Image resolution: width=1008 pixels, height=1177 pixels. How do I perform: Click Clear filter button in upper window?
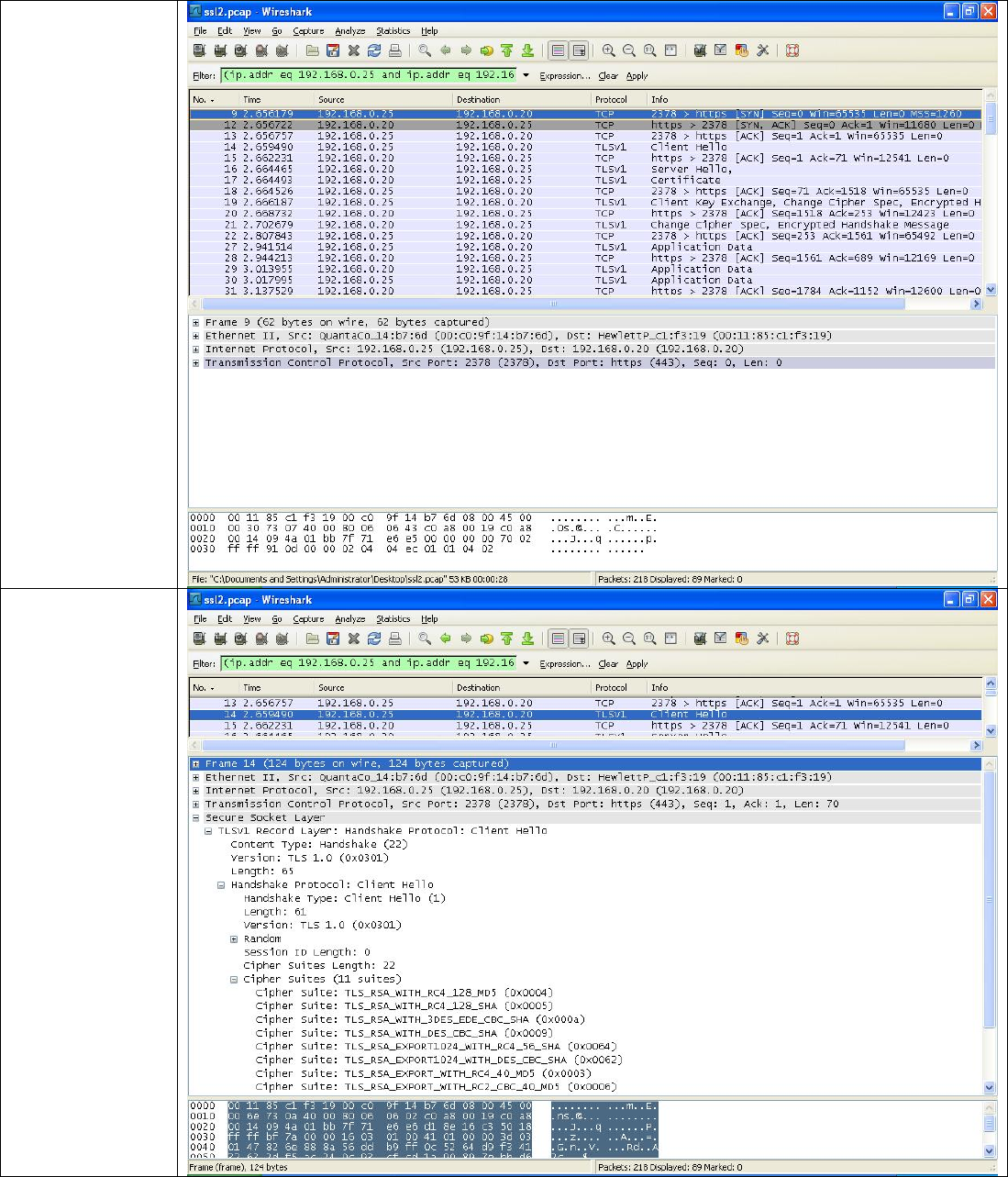tap(608, 76)
